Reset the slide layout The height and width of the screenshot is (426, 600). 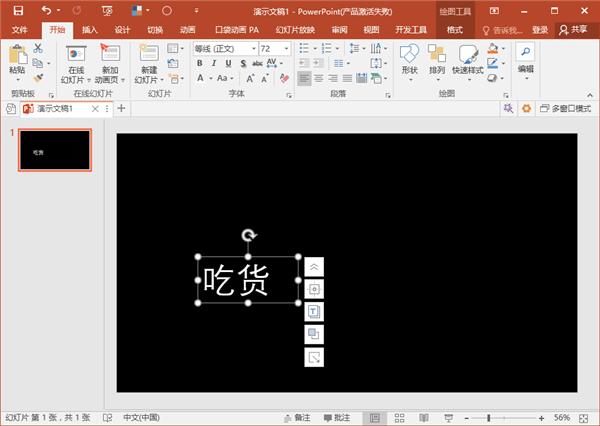(173, 63)
